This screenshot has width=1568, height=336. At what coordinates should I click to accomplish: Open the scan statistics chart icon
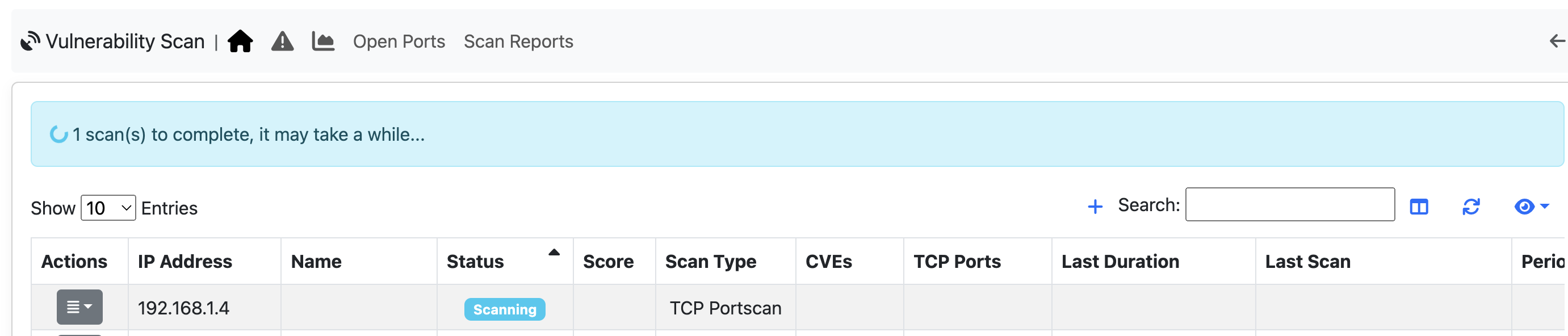pos(323,41)
